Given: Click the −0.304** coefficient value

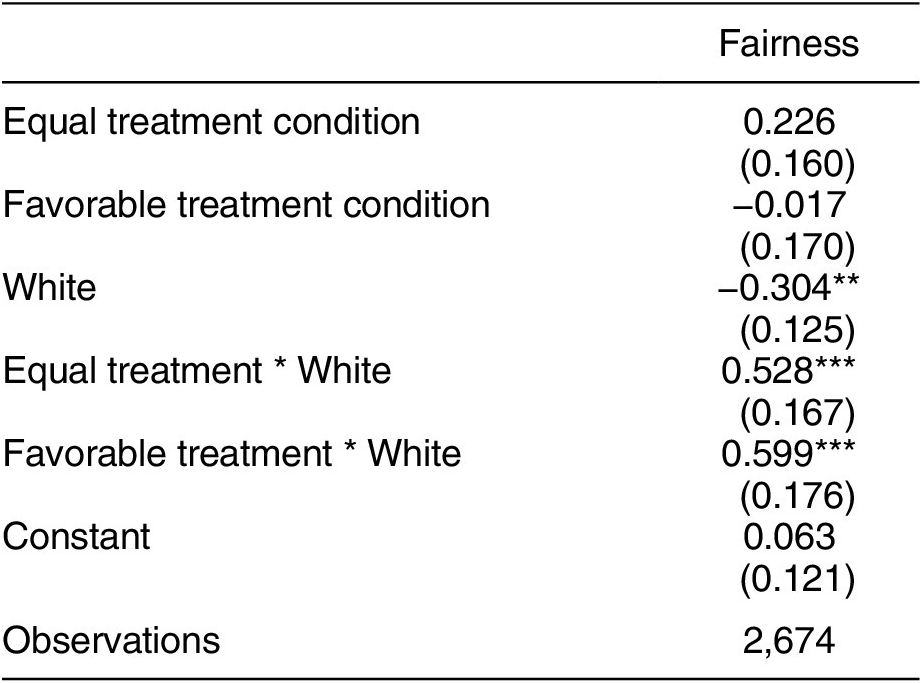Looking at the screenshot, I should click(x=788, y=288).
